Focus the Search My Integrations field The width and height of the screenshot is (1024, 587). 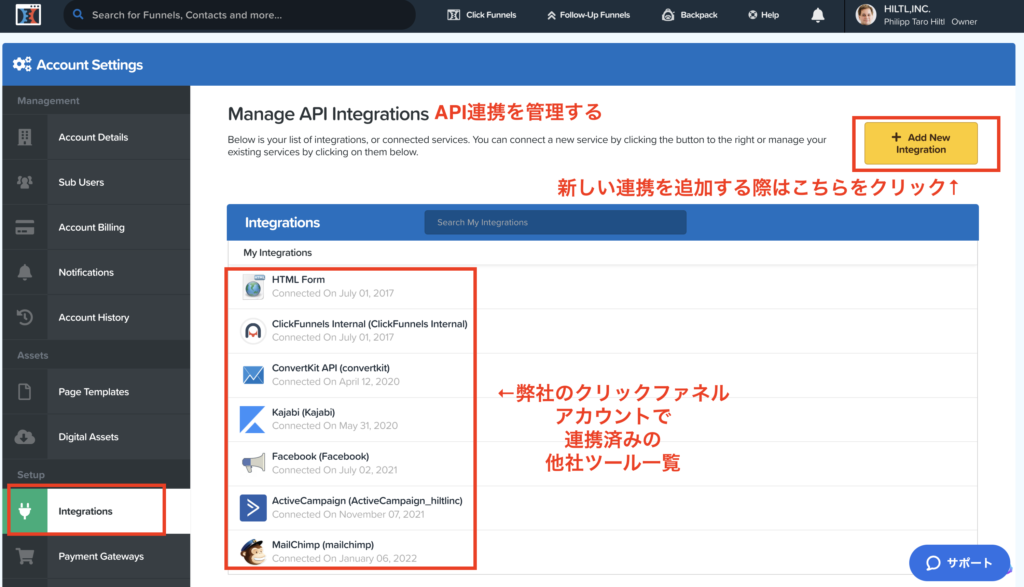(555, 222)
